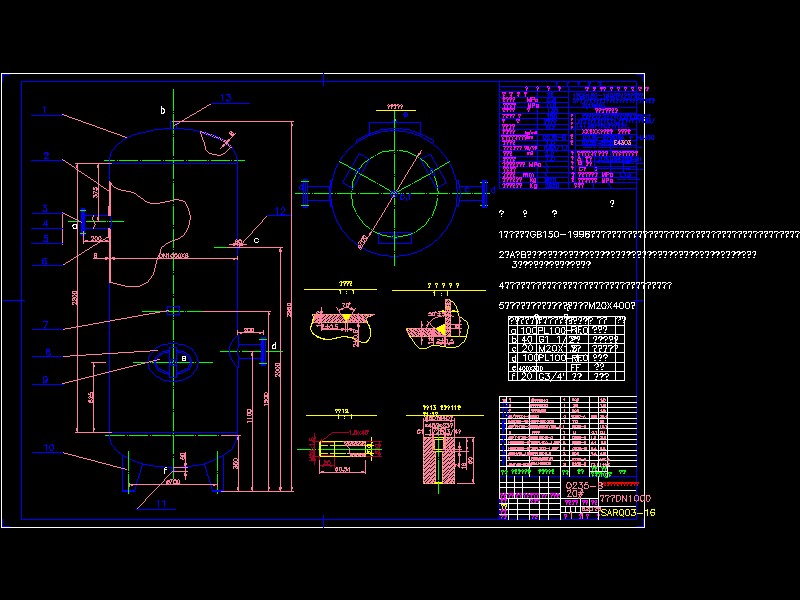Click the material label Q235-B
This screenshot has height=600, width=800.
tap(584, 484)
